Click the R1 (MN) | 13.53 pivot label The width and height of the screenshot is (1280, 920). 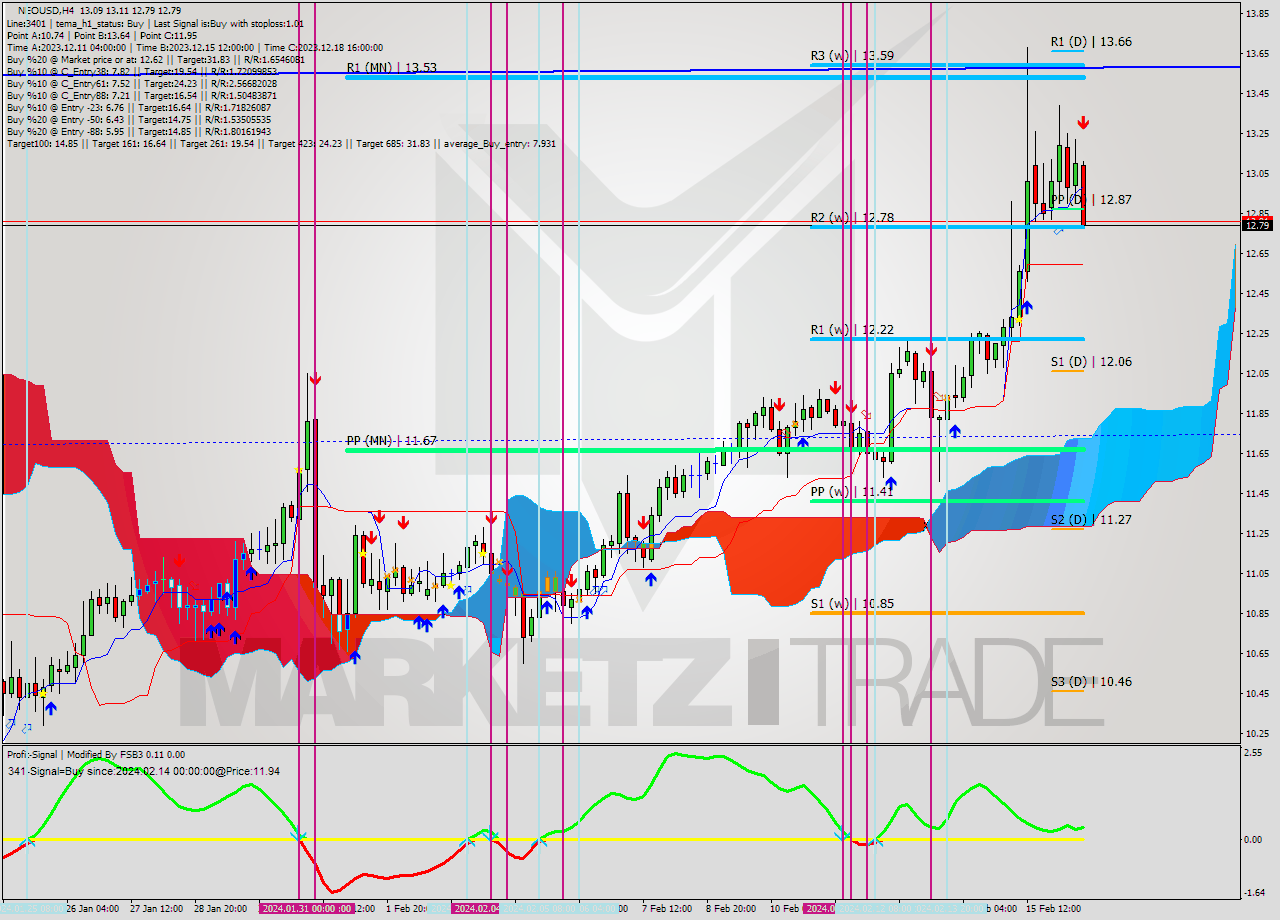tap(391, 68)
